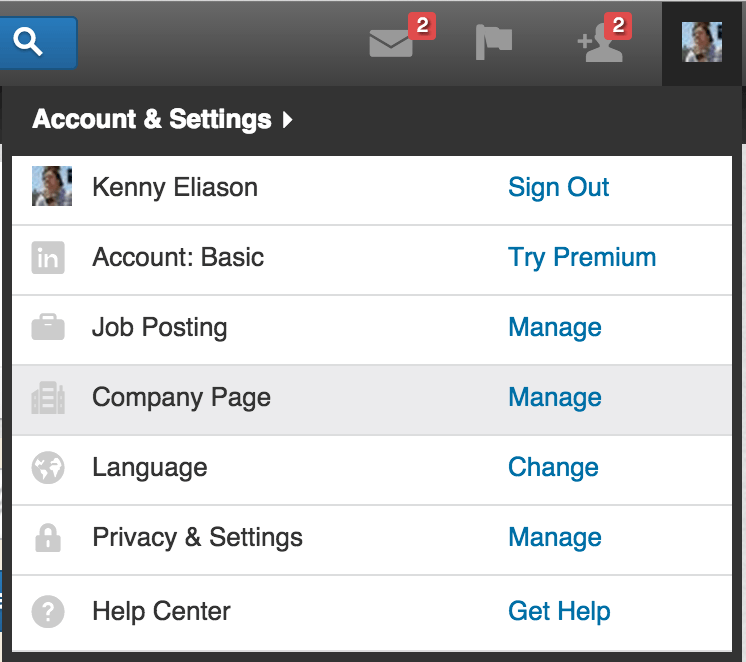The image size is (746, 662).
Task: Click the blue search magnifier button
Action: tap(38, 42)
